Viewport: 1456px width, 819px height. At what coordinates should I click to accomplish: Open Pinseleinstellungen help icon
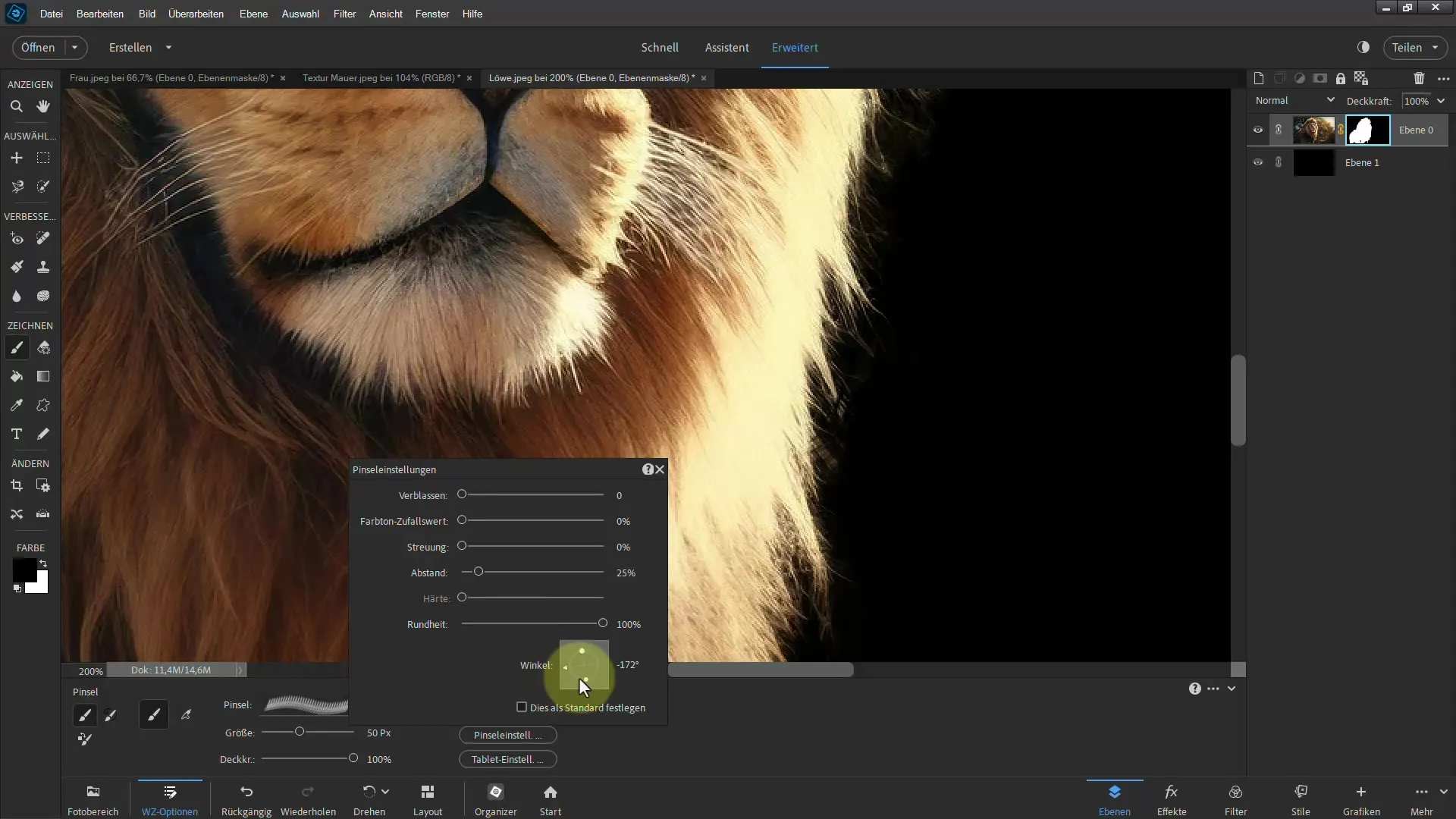click(x=648, y=469)
